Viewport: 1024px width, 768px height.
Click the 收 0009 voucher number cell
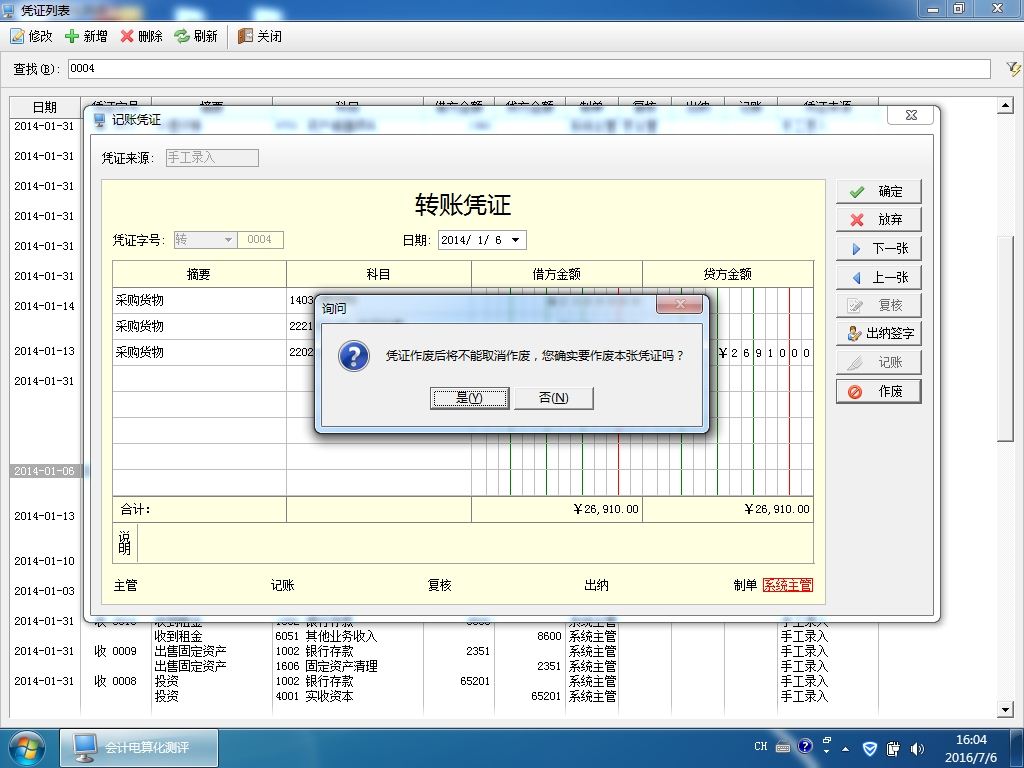116,651
